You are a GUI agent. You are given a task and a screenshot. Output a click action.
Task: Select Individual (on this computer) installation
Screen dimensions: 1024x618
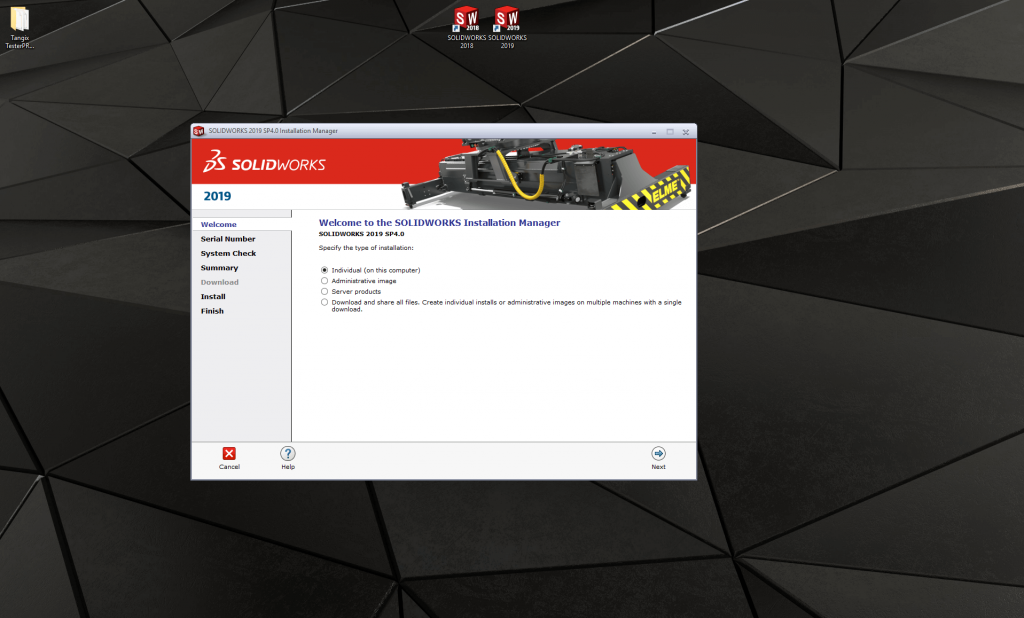[x=323, y=270]
